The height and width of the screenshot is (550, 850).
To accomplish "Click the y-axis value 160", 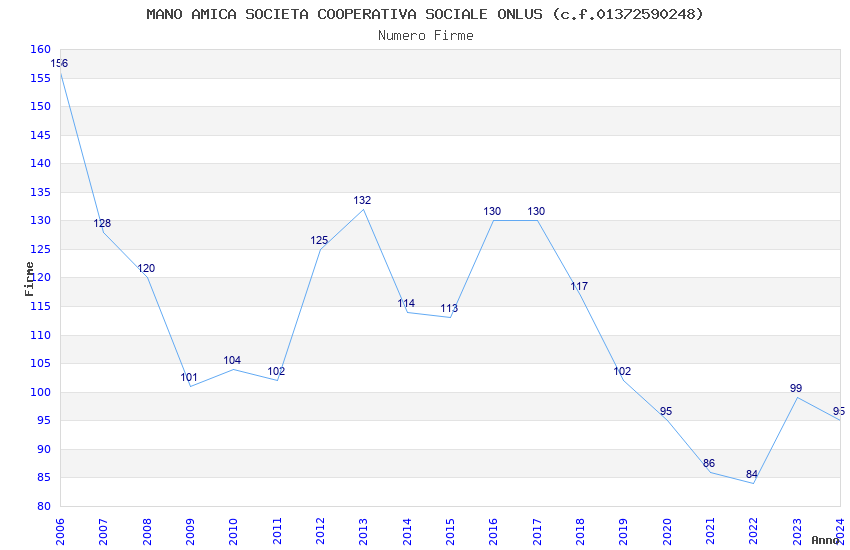I will pos(41,49).
